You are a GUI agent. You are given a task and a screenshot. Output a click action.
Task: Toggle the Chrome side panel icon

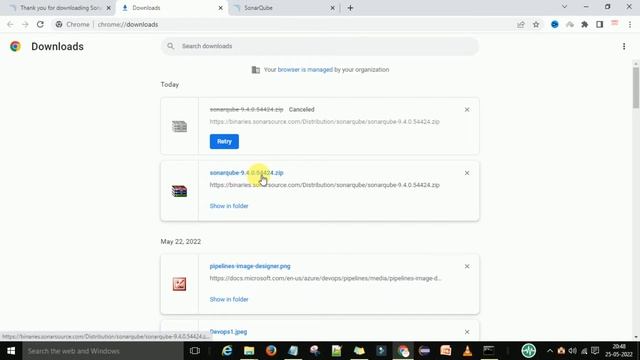pos(599,24)
